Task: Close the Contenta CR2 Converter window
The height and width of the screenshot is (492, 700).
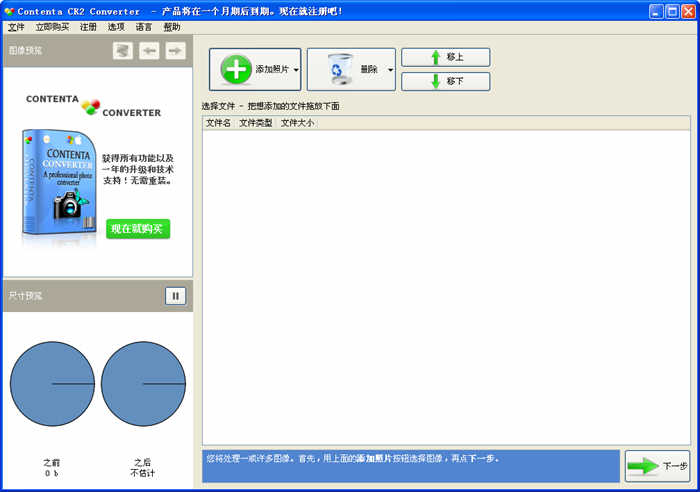Action: point(688,12)
